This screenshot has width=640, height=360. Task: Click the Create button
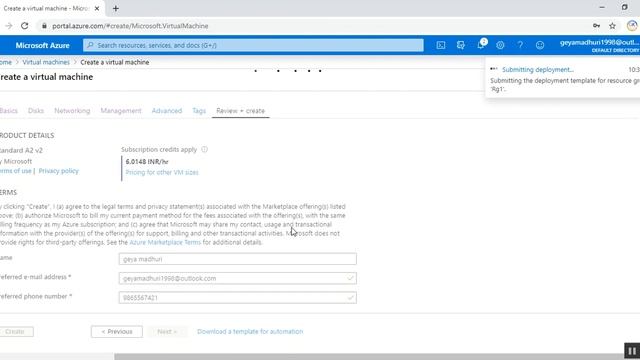click(x=16, y=331)
